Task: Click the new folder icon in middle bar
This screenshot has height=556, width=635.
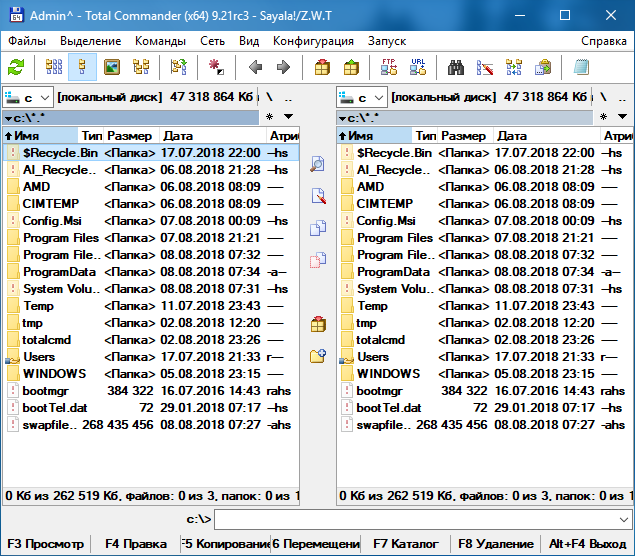Action: coord(318,355)
